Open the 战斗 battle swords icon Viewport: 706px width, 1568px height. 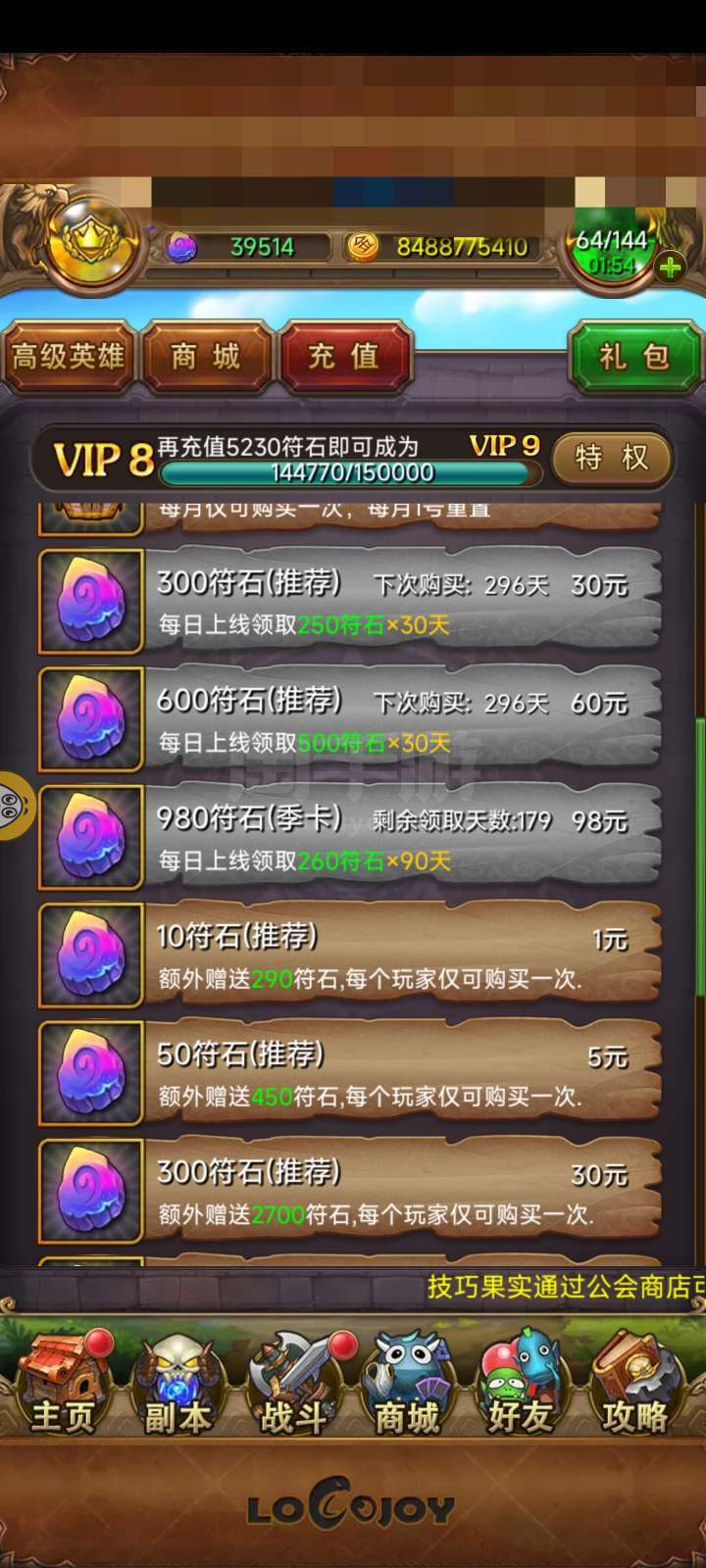point(293,1382)
